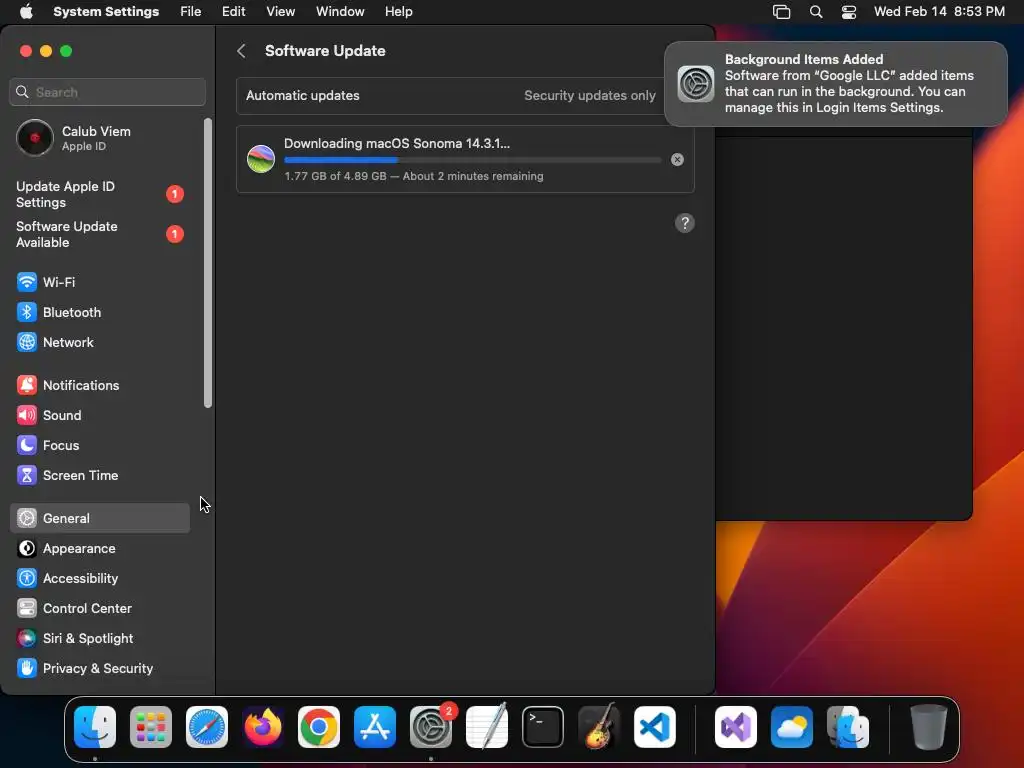Open Visual Studio Code from Dock
The image size is (1024, 768).
pyautogui.click(x=655, y=727)
